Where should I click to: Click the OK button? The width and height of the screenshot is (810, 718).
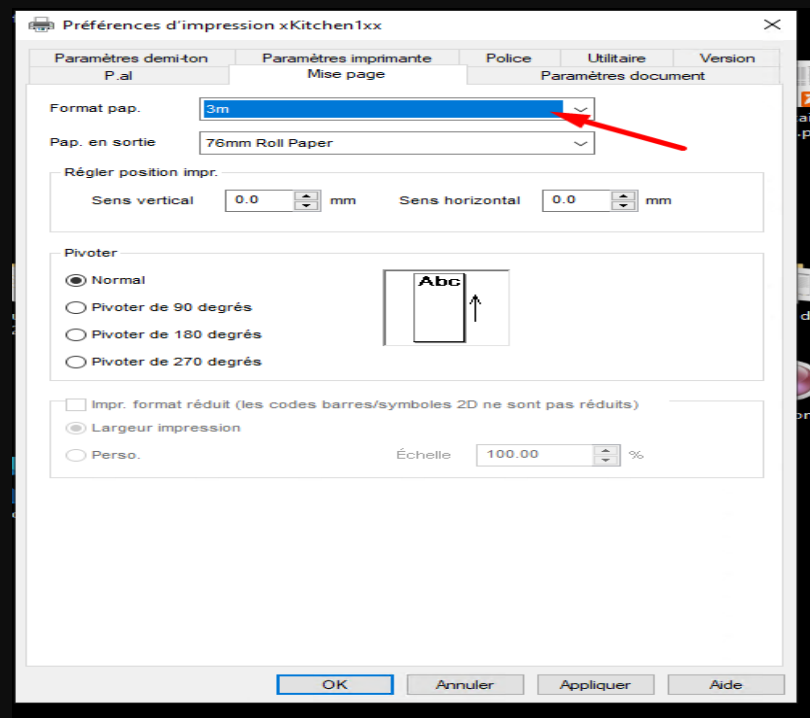(x=335, y=684)
